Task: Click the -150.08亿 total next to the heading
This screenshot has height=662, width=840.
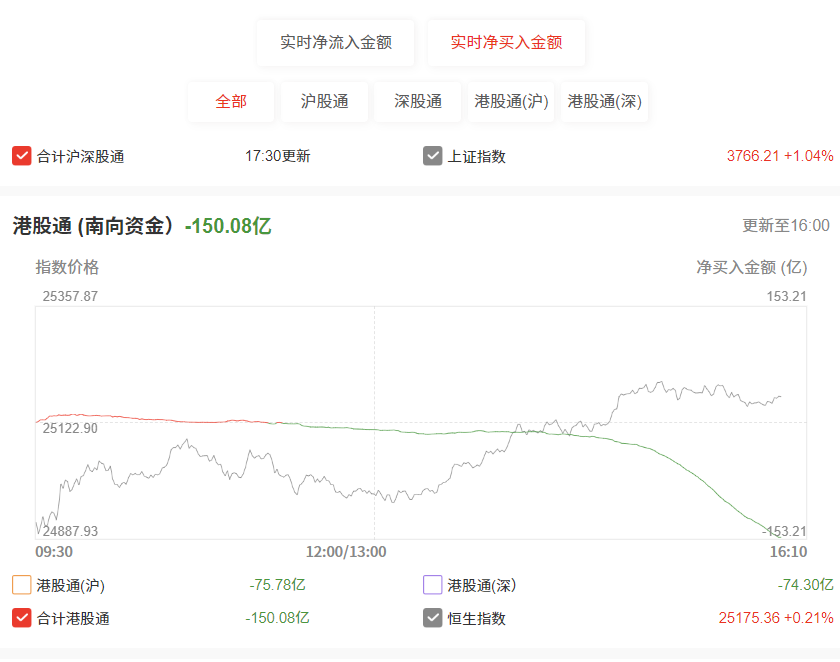Action: point(228,226)
